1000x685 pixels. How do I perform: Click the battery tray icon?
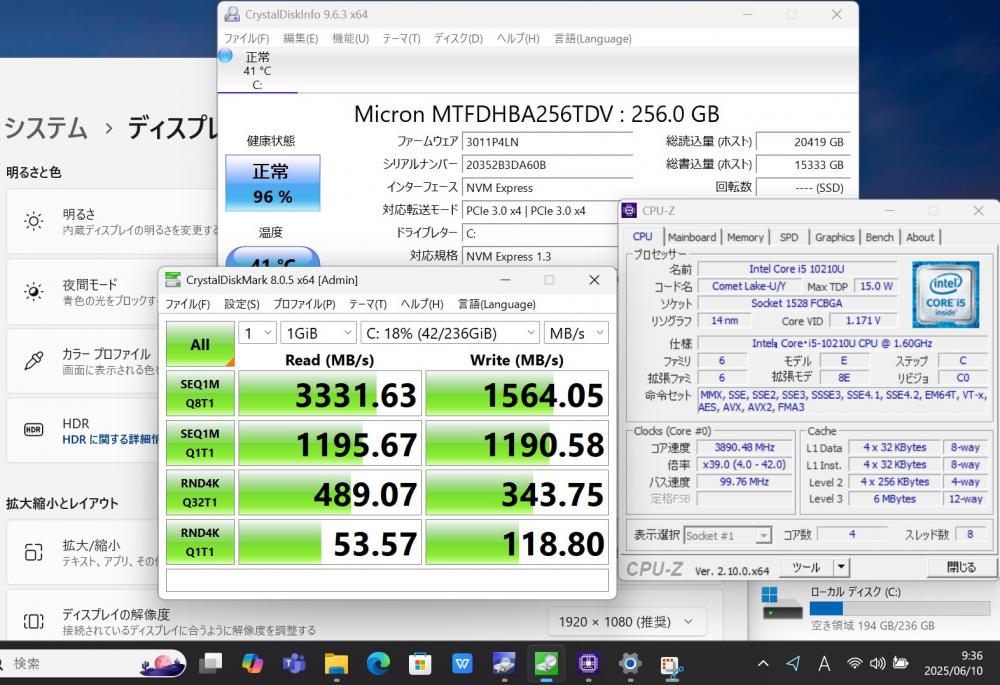pyautogui.click(x=901, y=663)
